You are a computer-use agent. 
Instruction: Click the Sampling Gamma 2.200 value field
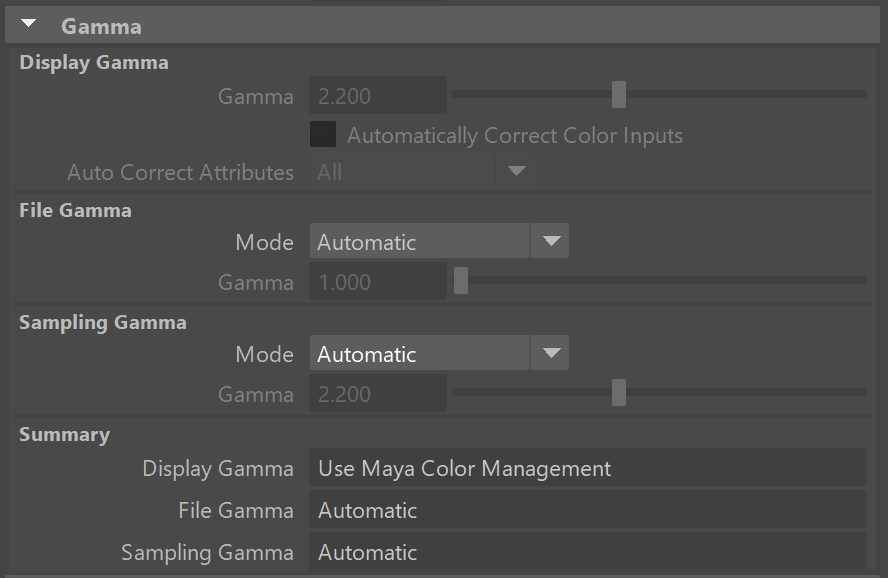pyautogui.click(x=377, y=395)
